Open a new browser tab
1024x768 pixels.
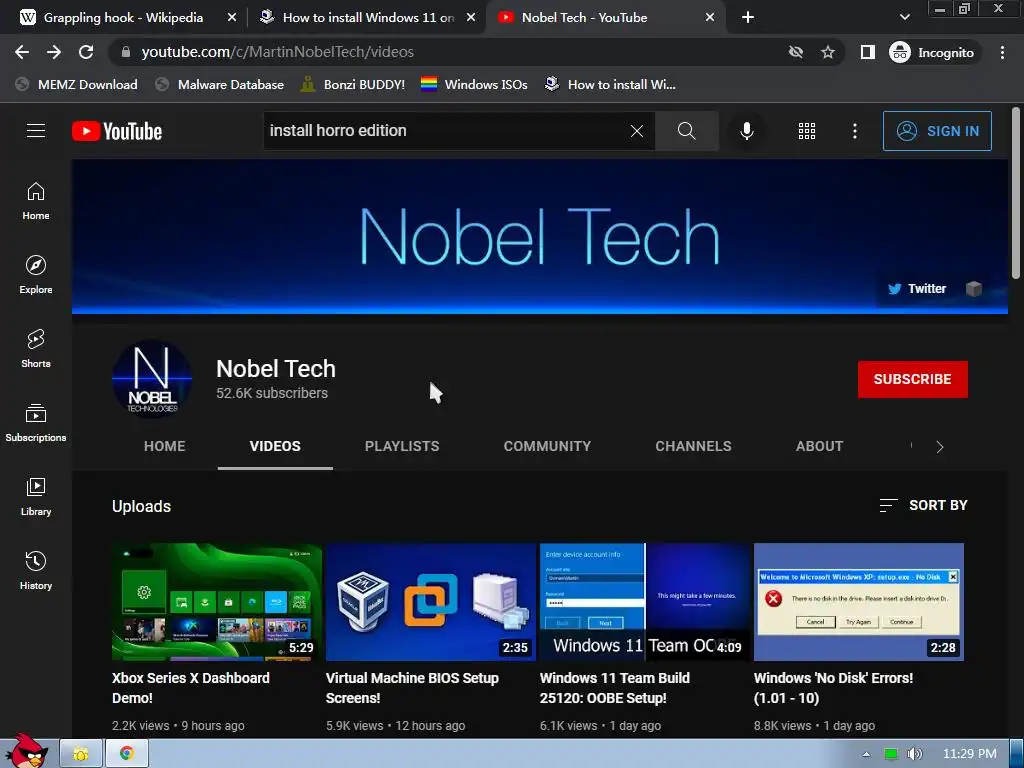pyautogui.click(x=748, y=18)
